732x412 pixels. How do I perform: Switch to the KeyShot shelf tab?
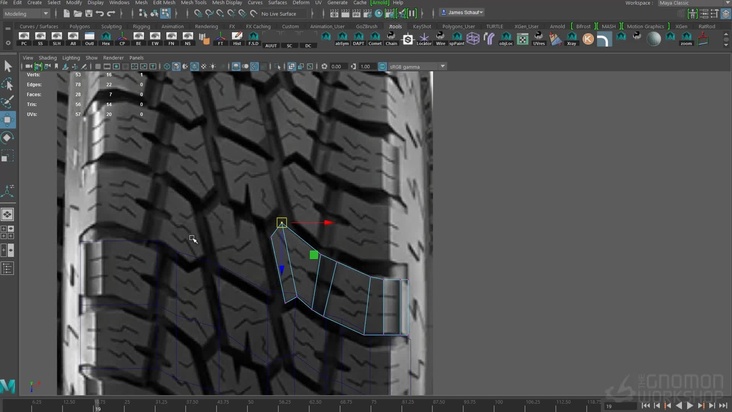click(x=422, y=27)
